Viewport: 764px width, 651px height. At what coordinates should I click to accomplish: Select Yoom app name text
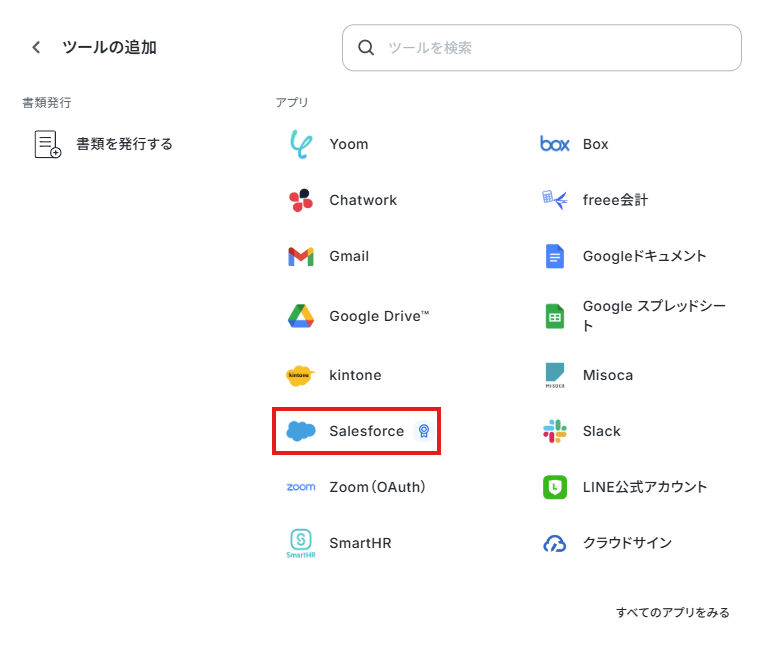(349, 144)
